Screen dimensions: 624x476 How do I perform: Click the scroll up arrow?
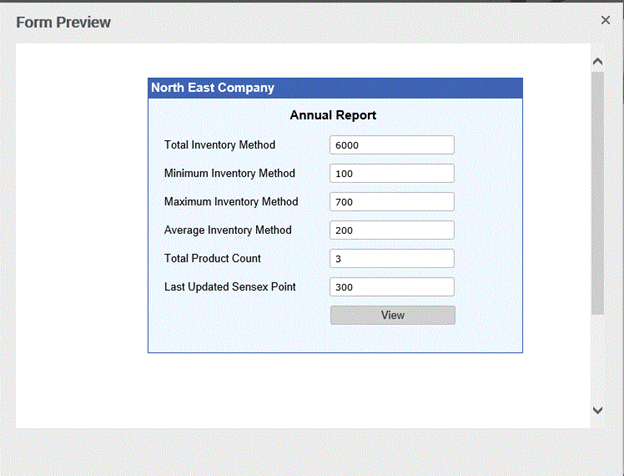[597, 61]
